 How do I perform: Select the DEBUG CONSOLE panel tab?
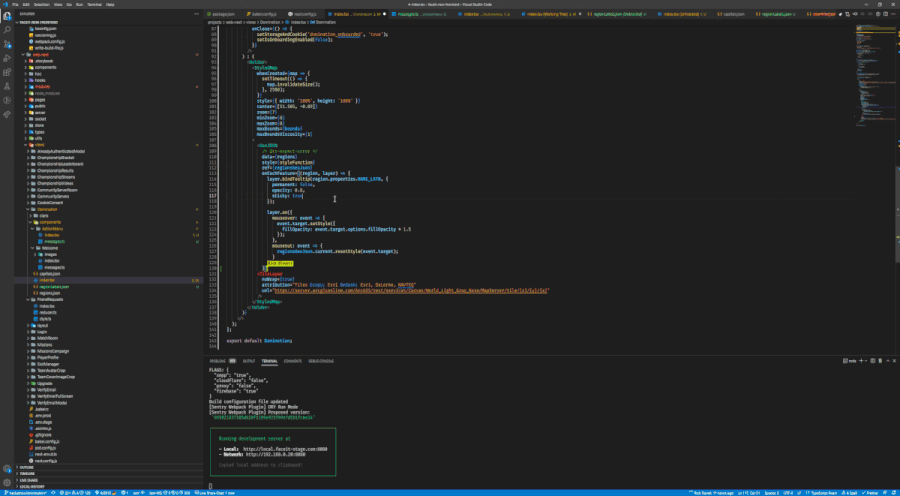321,361
